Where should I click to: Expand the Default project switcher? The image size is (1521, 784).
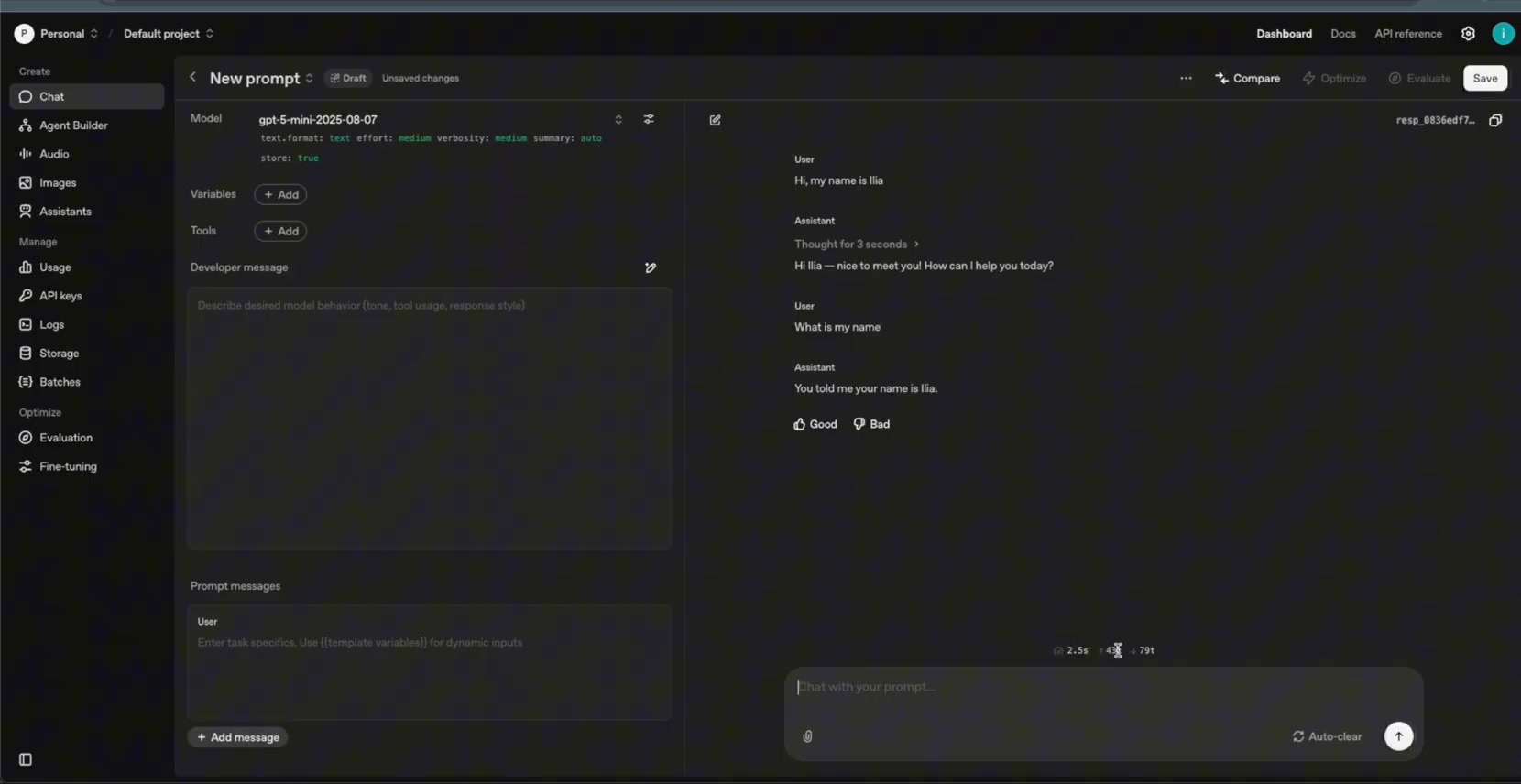210,34
